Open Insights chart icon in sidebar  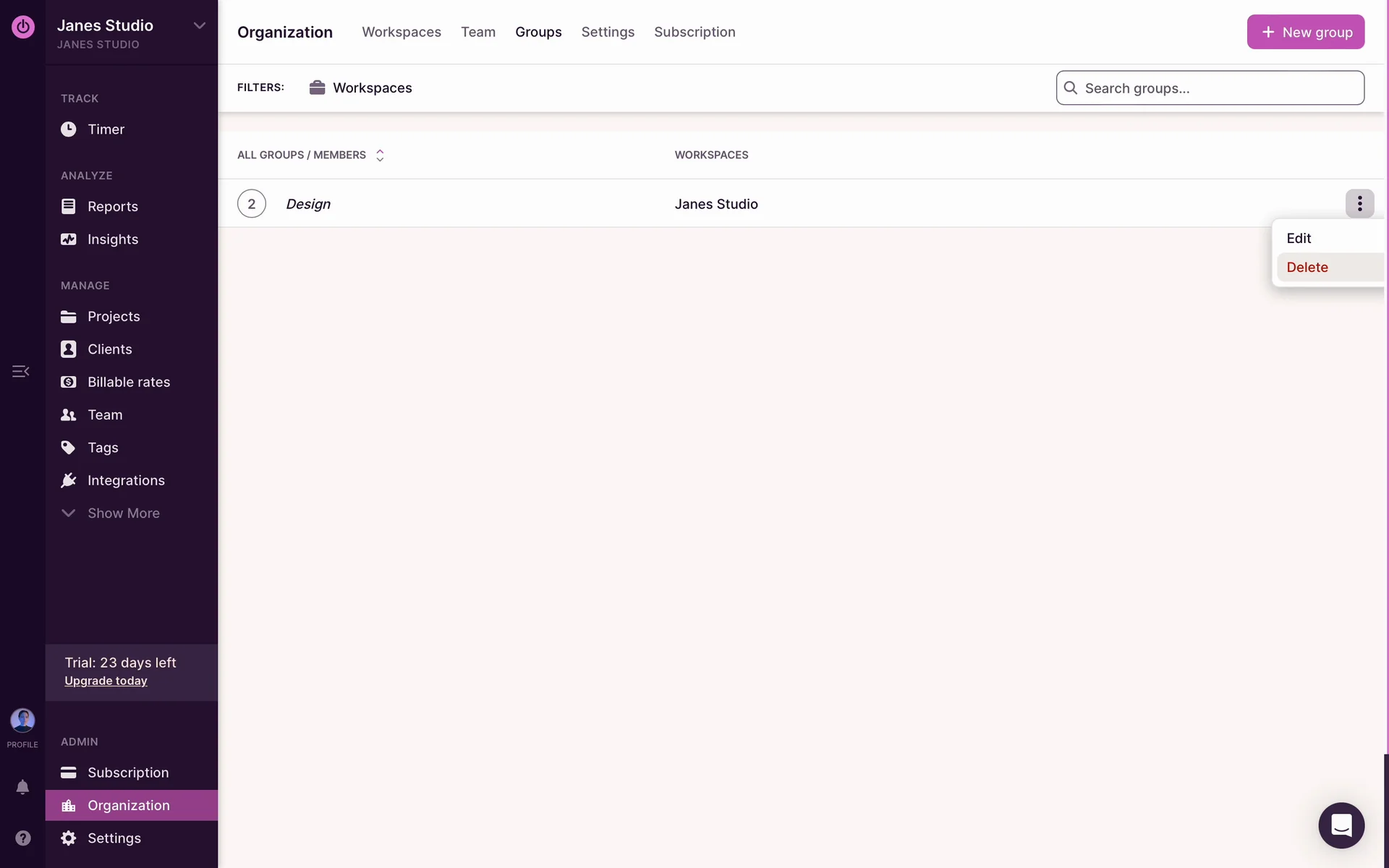(x=68, y=239)
